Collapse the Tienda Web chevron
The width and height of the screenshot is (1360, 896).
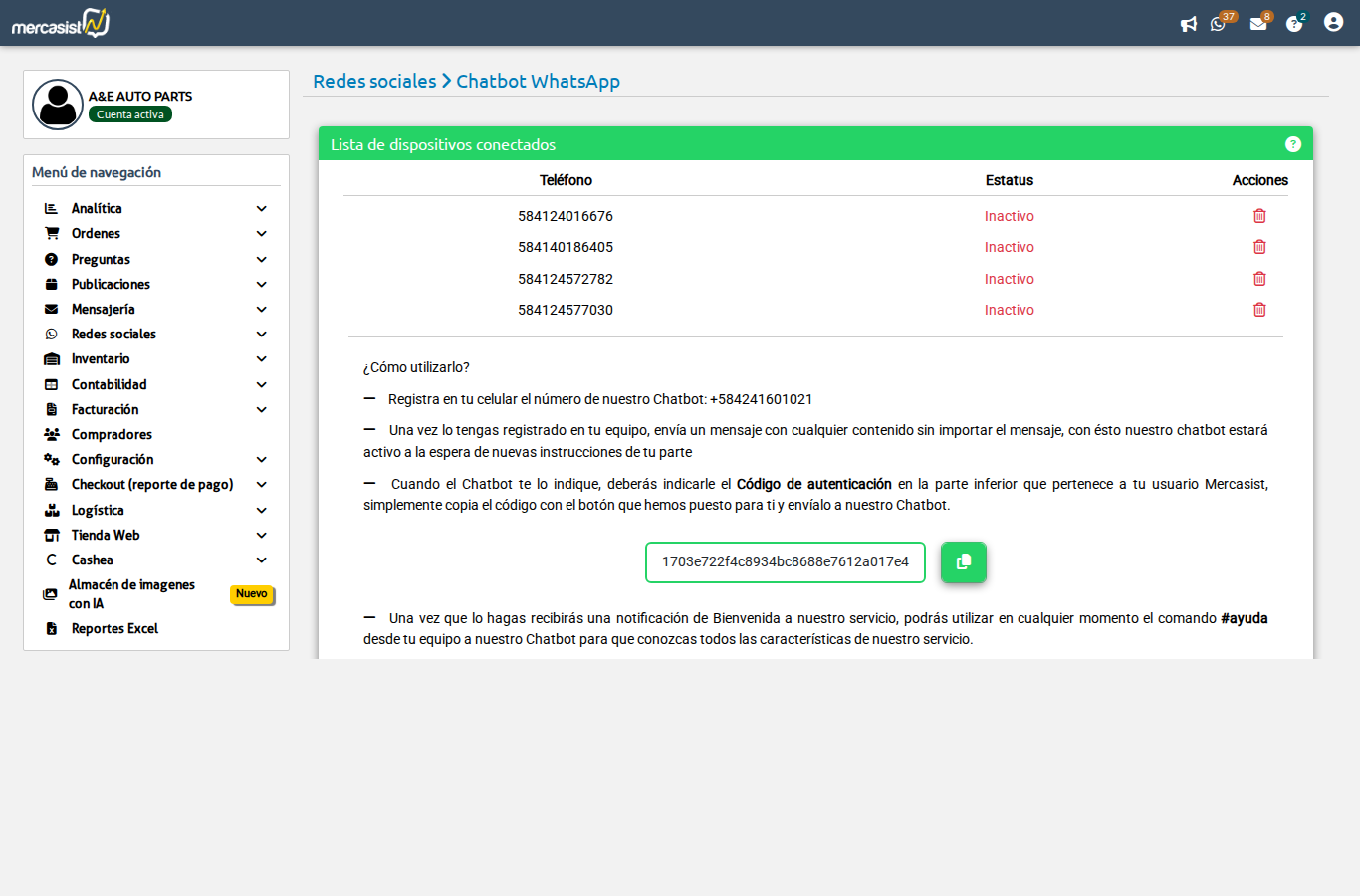(261, 535)
